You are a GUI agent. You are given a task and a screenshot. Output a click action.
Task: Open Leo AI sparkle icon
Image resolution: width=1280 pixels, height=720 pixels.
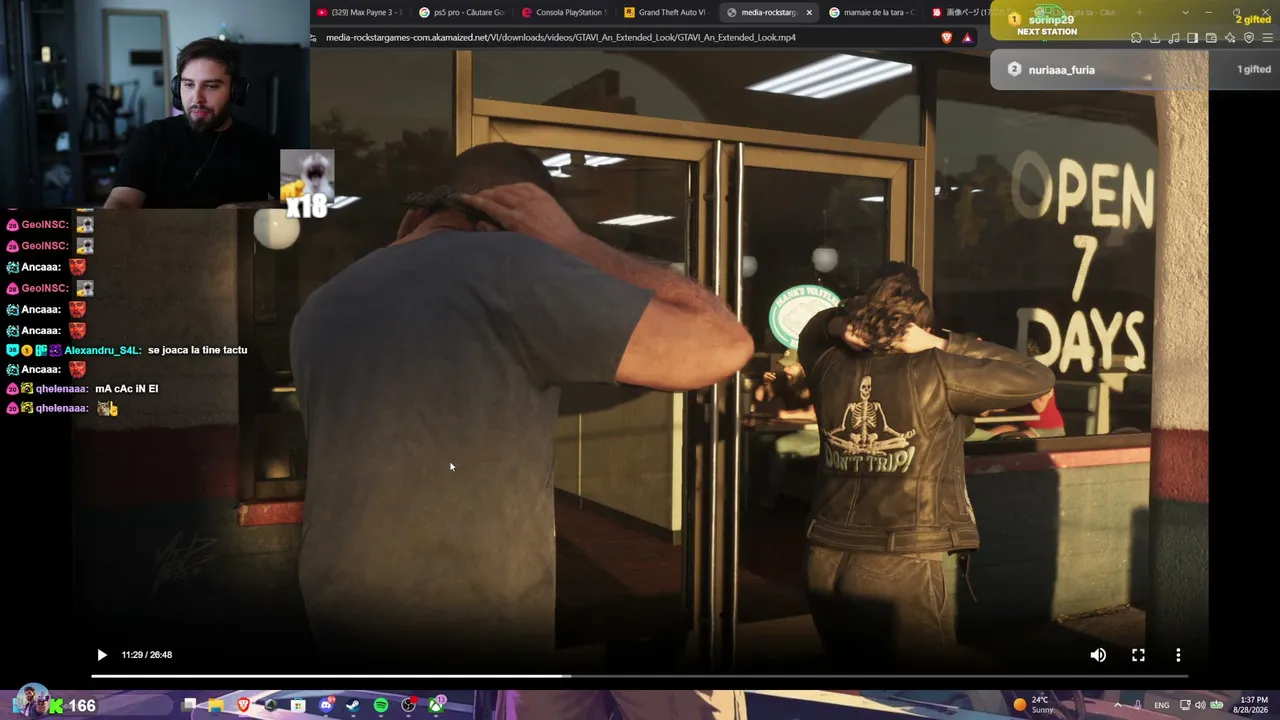[x=1230, y=38]
